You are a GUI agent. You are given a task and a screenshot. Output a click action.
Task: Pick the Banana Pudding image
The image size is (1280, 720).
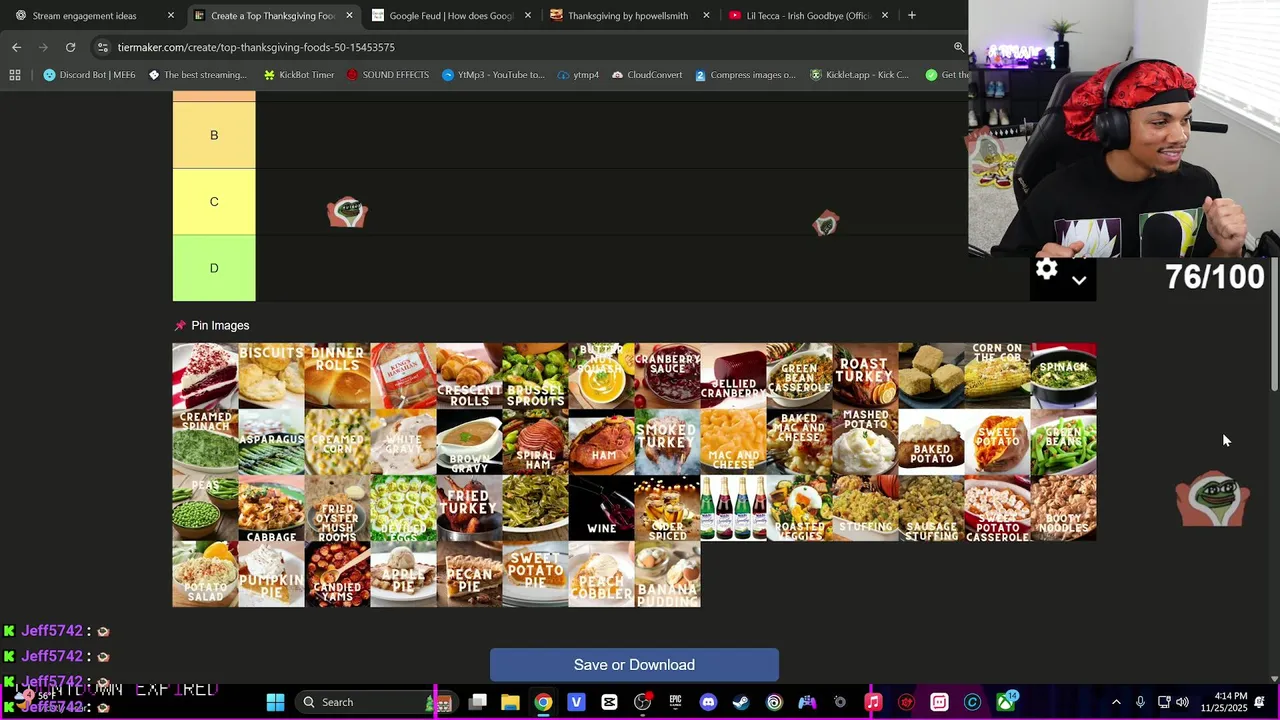667,574
